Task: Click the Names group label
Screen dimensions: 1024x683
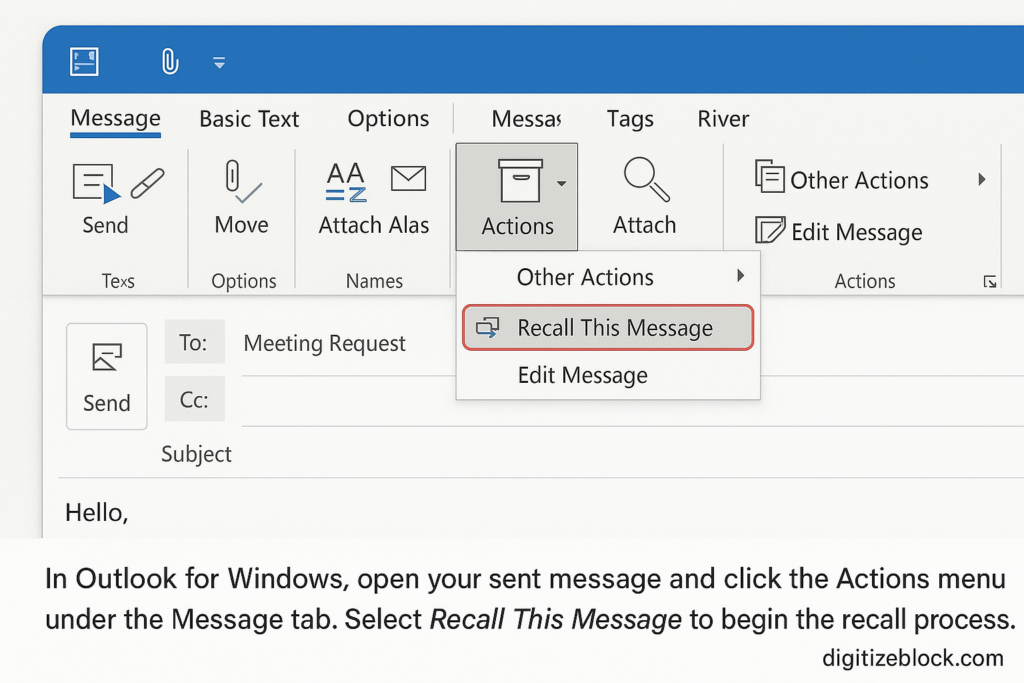Action: (374, 281)
